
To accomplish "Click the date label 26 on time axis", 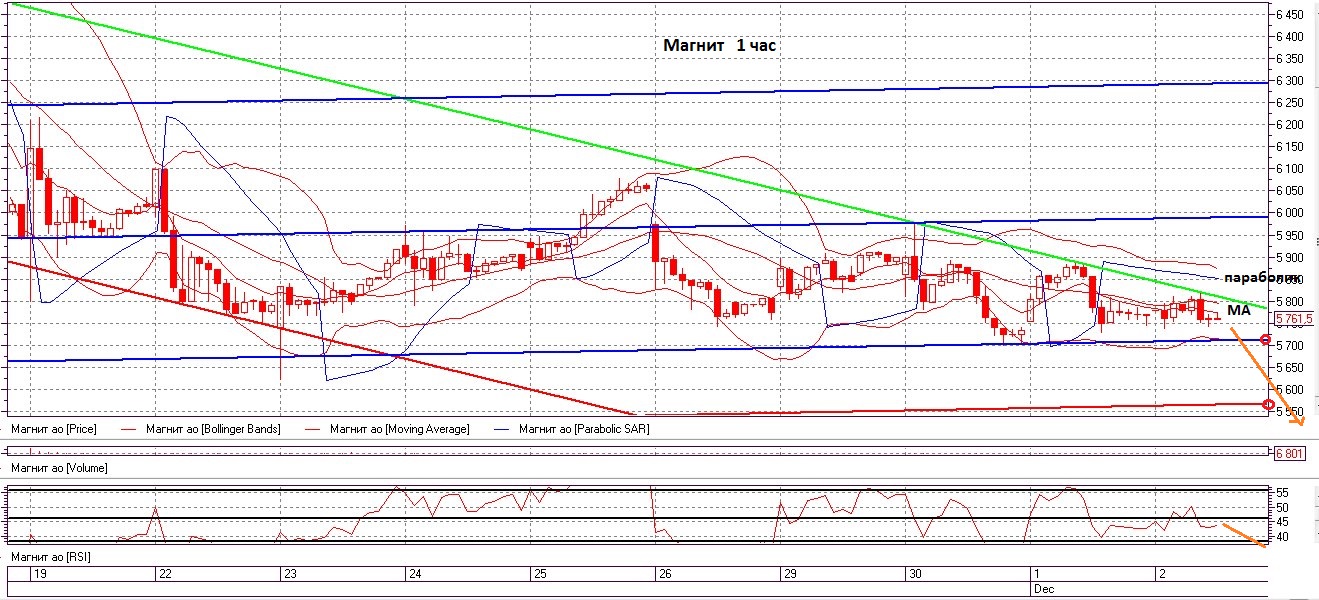I will pos(664,574).
